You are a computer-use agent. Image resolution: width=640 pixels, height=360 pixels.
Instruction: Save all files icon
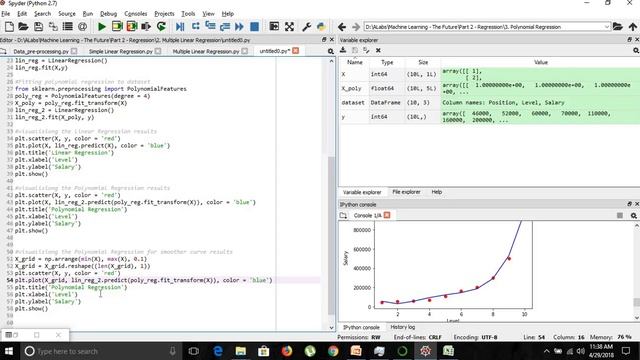pyautogui.click(x=53, y=27)
